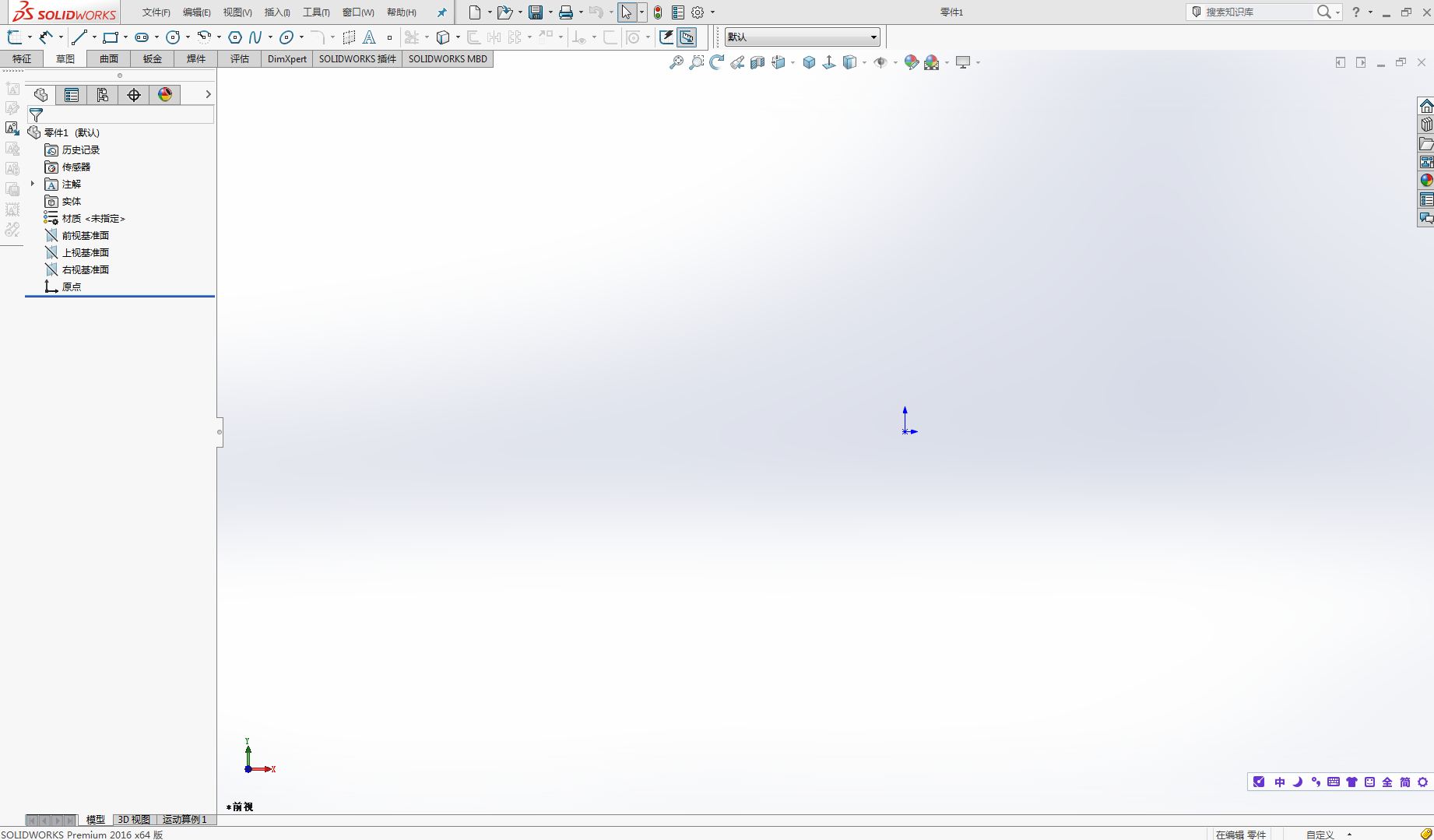Select the Polygon sketch tool
Image resolution: width=1434 pixels, height=840 pixels.
click(235, 37)
